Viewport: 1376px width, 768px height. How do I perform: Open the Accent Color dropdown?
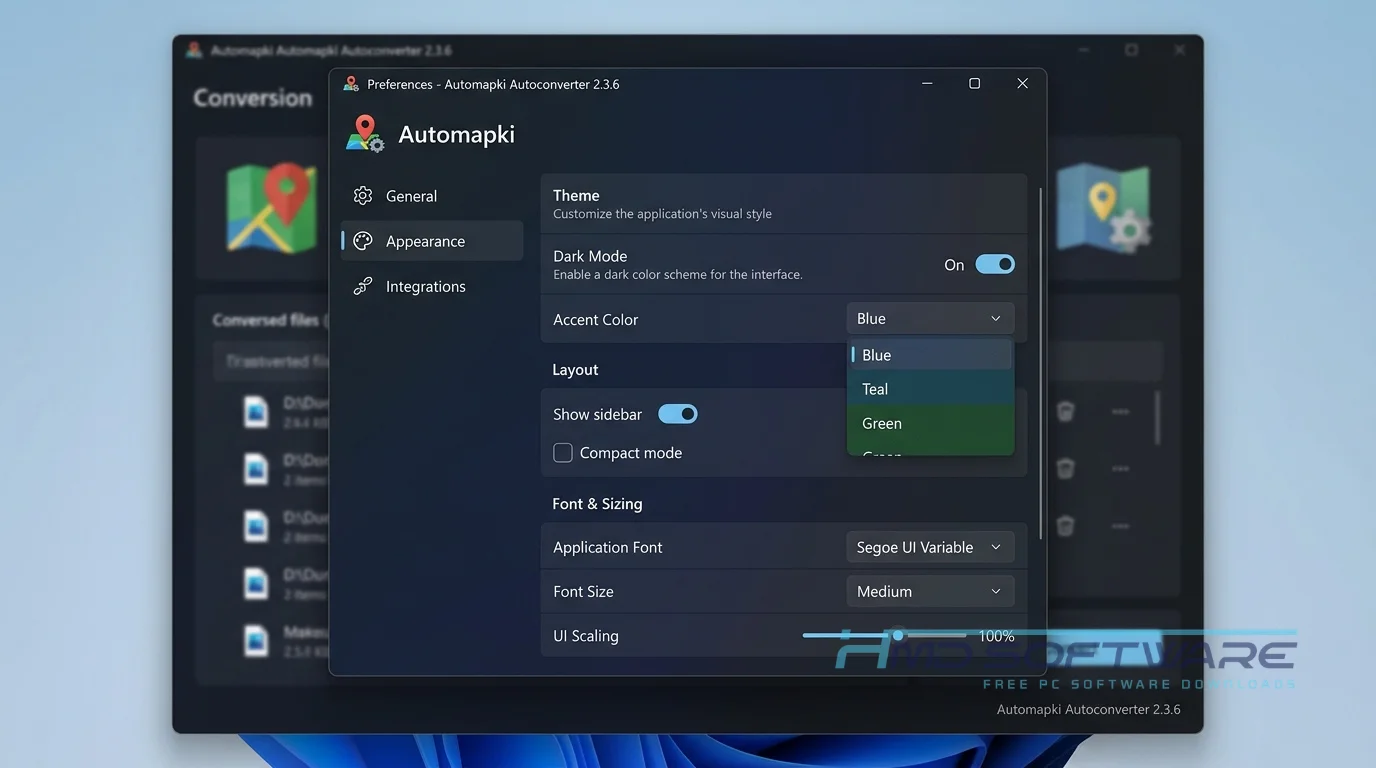(x=930, y=318)
